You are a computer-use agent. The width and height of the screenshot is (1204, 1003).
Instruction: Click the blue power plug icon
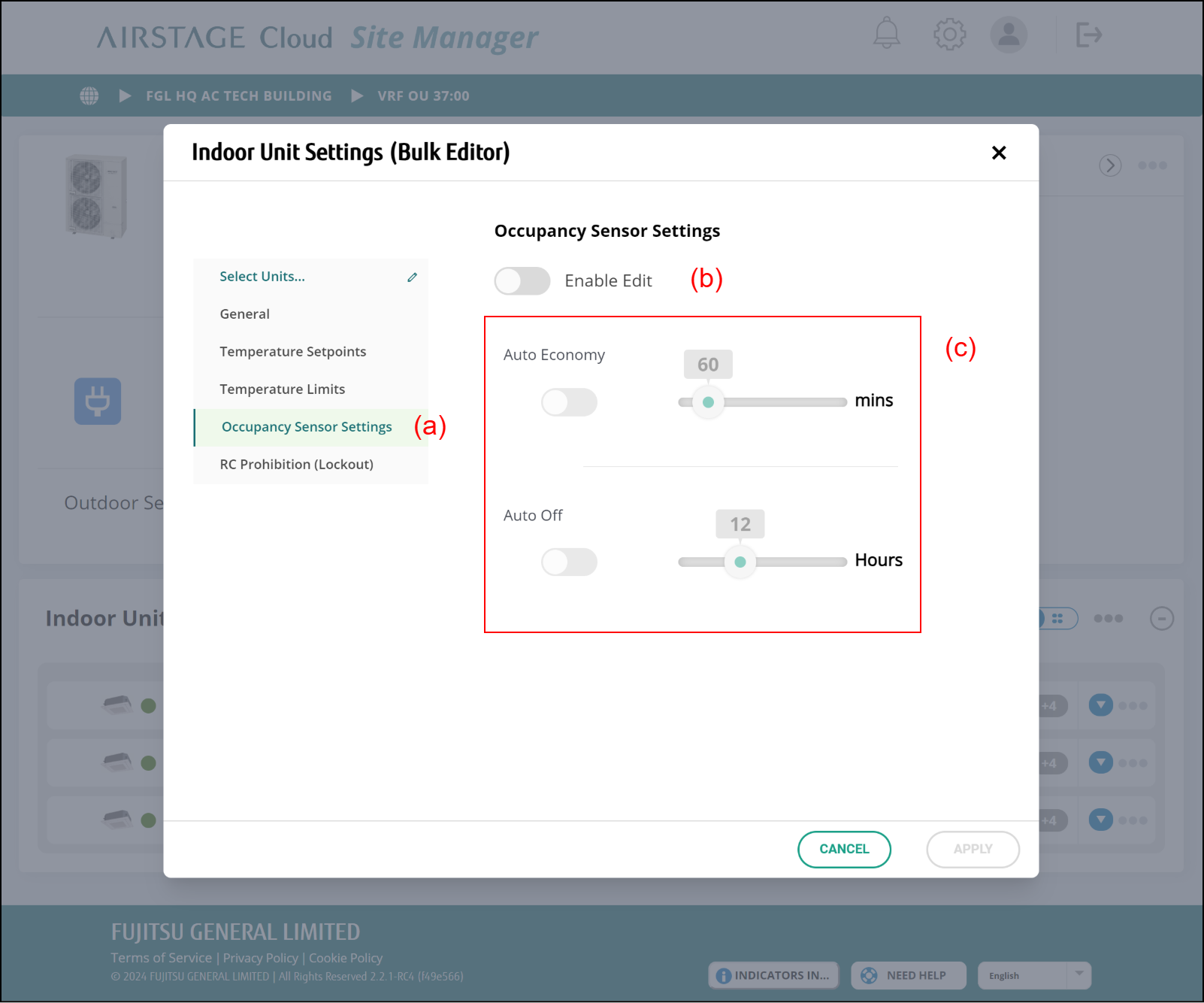click(98, 401)
